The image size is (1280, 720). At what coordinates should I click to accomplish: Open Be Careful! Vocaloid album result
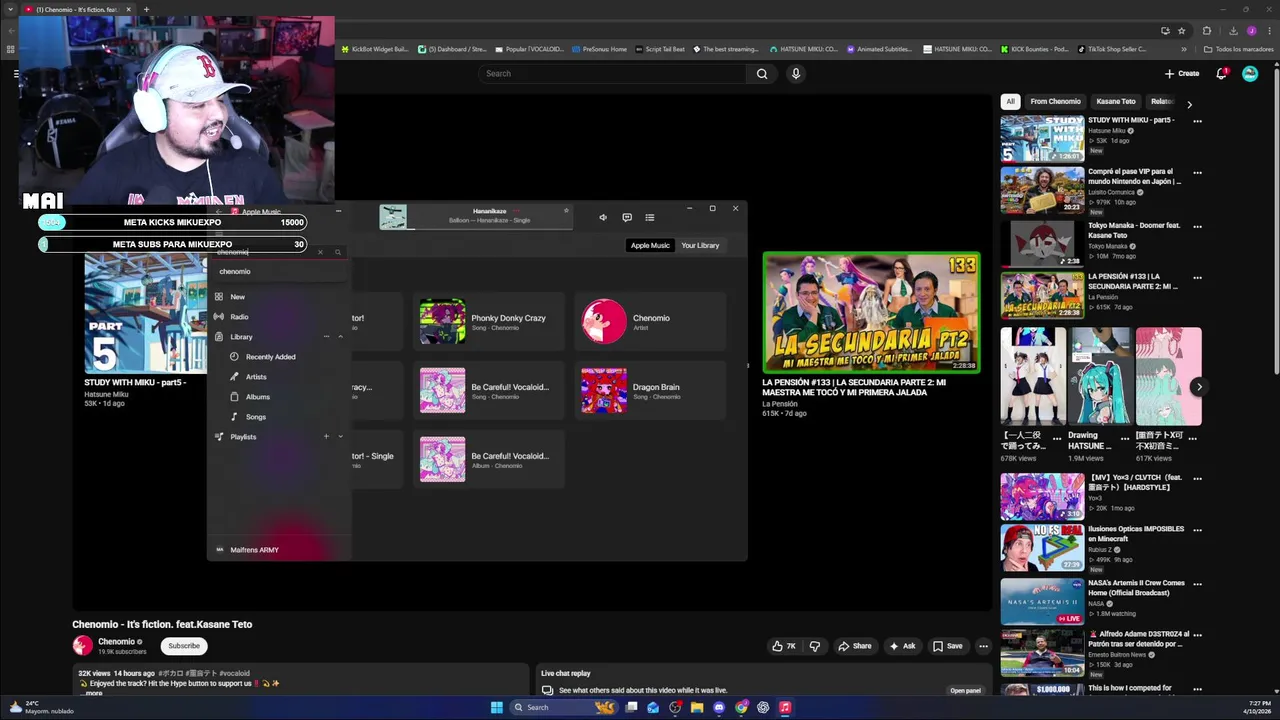tap(489, 459)
